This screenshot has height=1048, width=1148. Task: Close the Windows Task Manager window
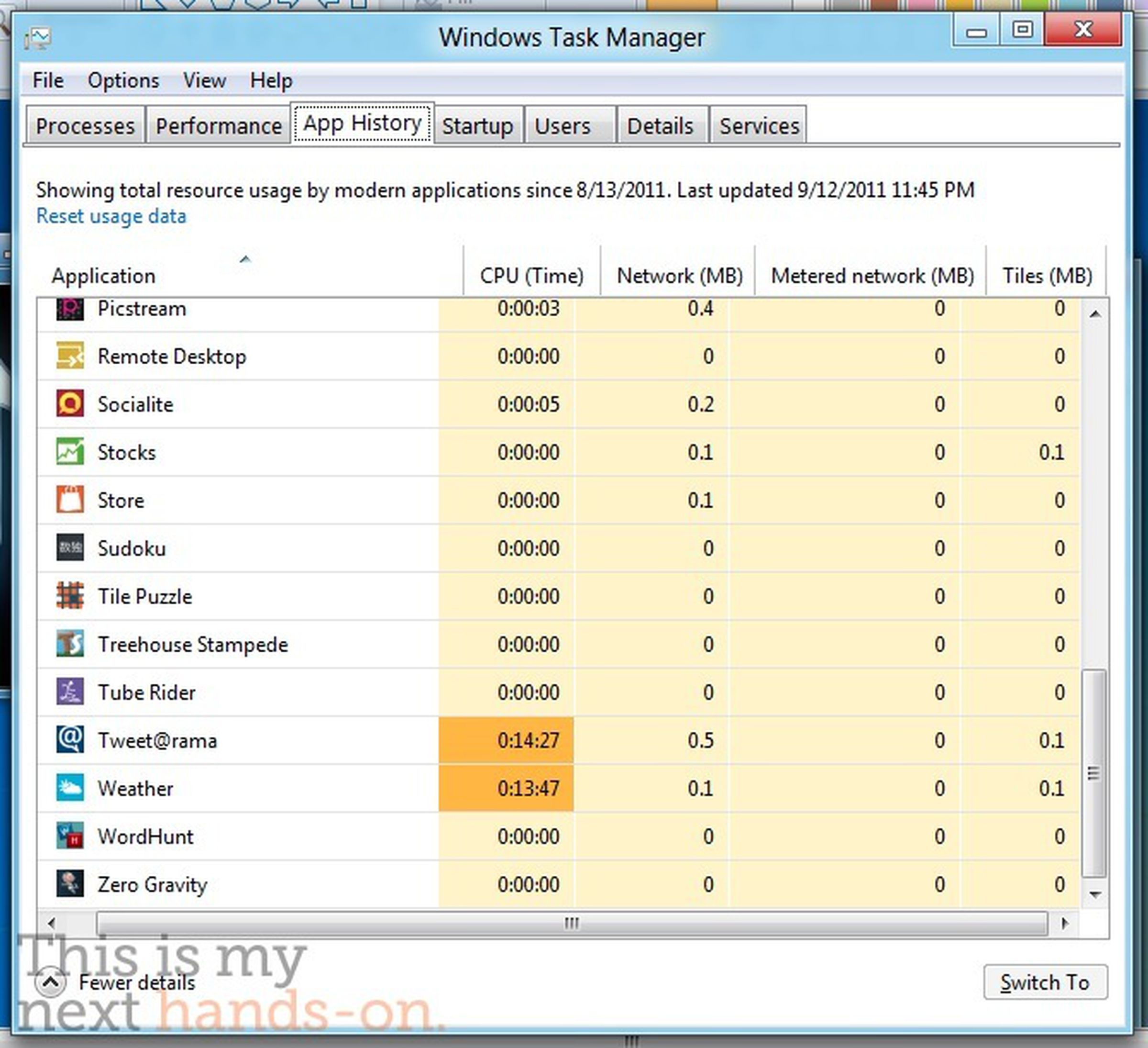coord(1083,30)
